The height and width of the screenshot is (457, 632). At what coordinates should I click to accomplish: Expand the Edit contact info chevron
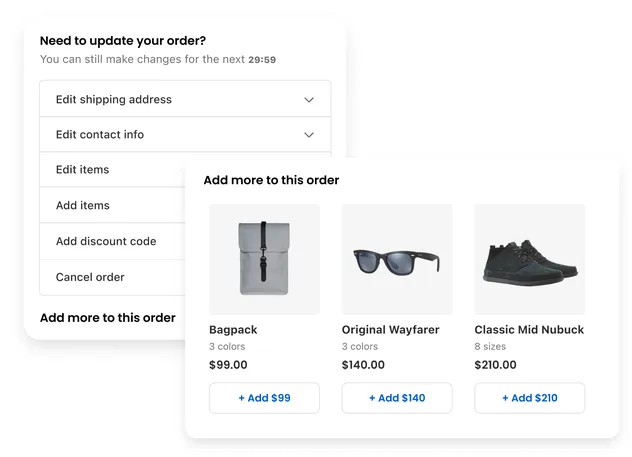[309, 135]
